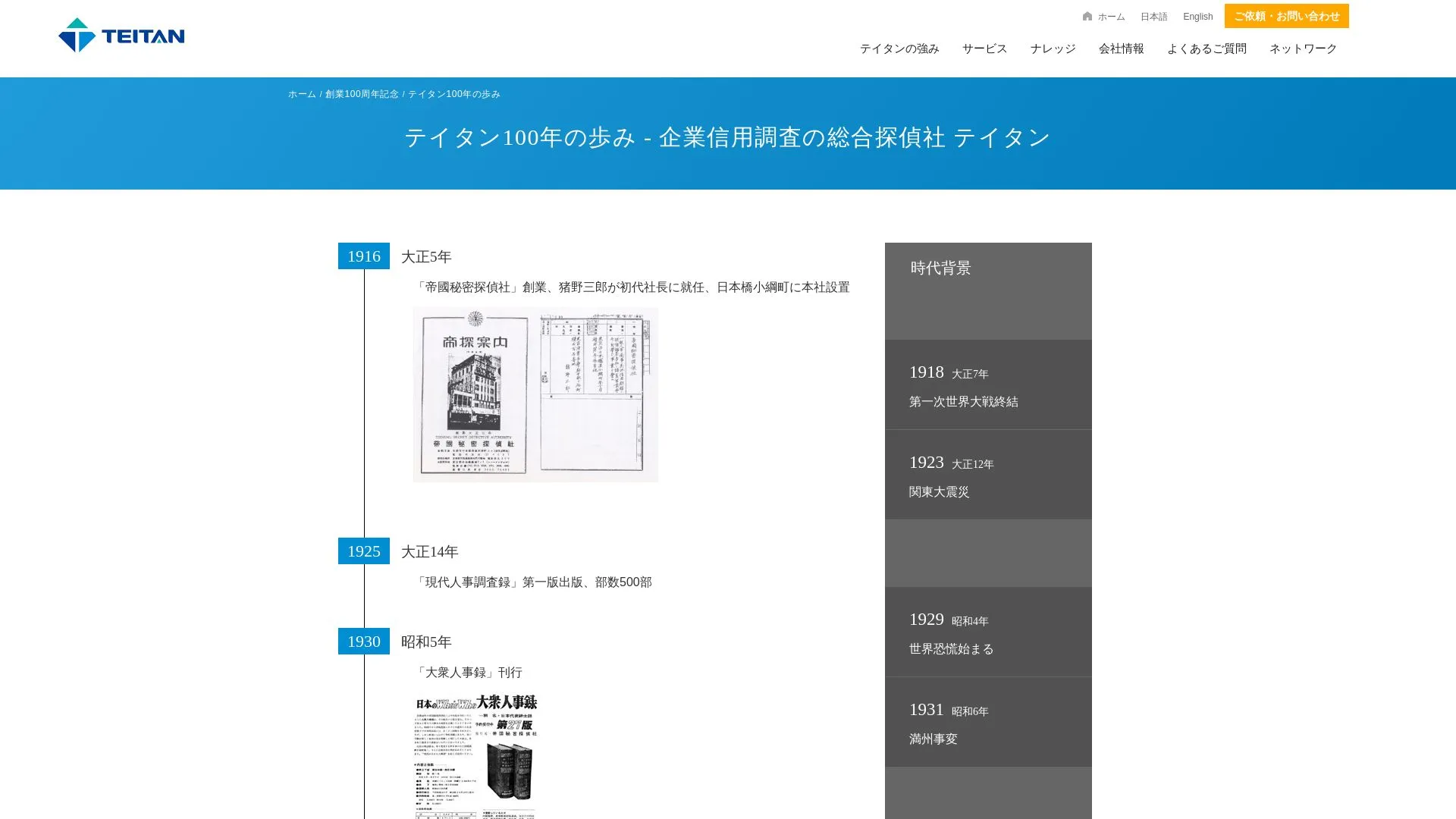The image size is (1456, 819).
Task: Click the page title テイタン100年の歩み heading
Action: pyautogui.click(x=727, y=137)
